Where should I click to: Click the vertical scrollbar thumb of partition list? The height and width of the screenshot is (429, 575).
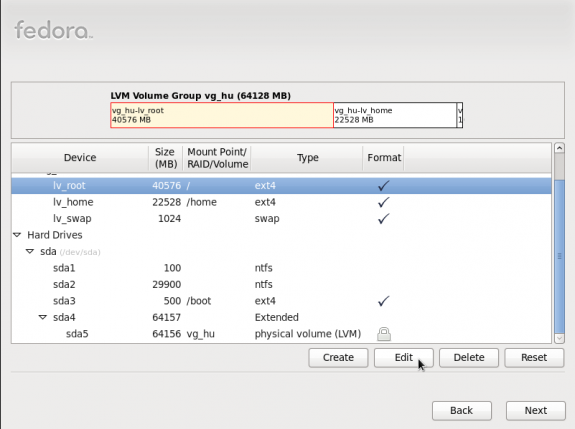click(559, 257)
